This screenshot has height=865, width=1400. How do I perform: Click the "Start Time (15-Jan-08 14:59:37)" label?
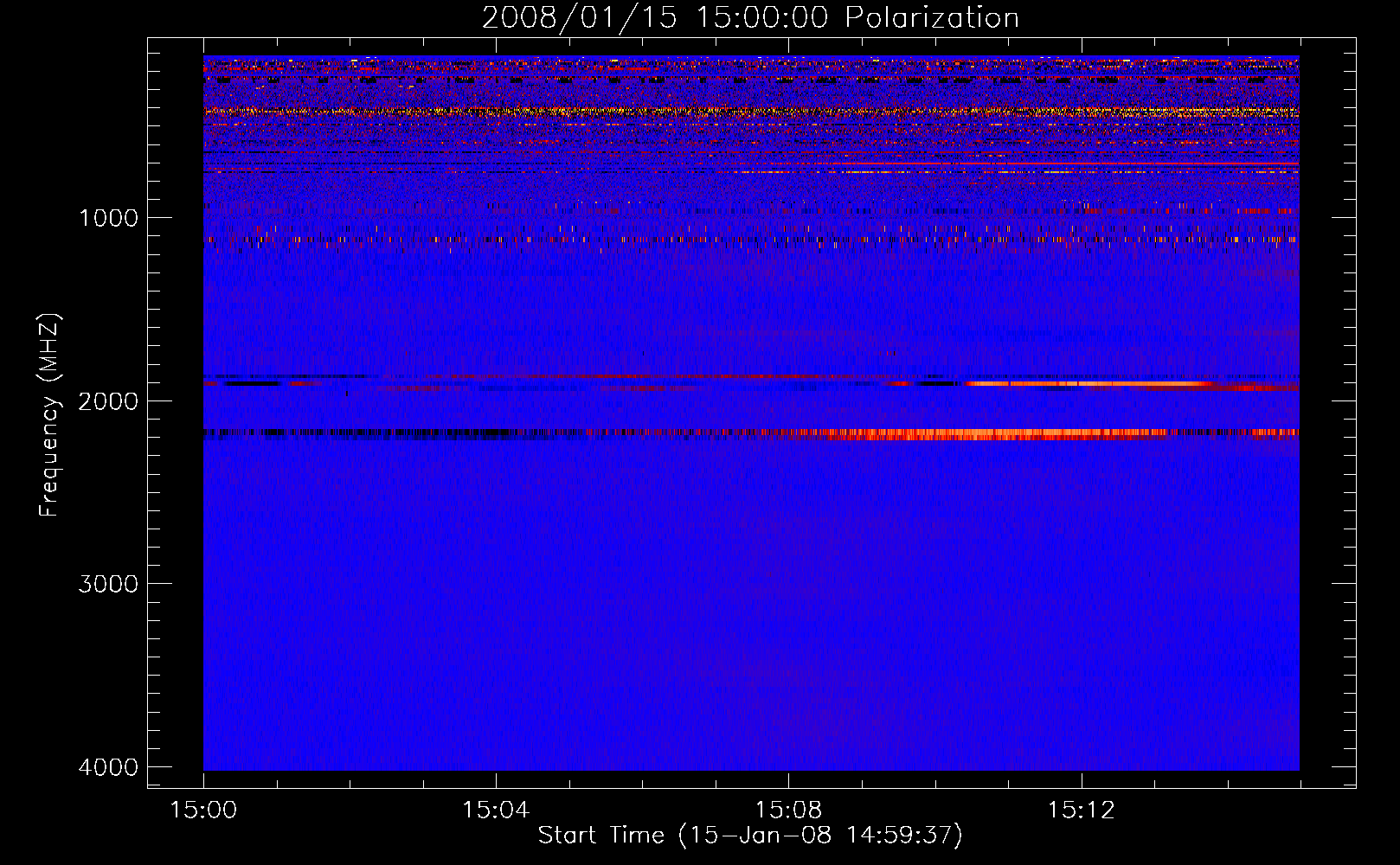pyautogui.click(x=750, y=836)
